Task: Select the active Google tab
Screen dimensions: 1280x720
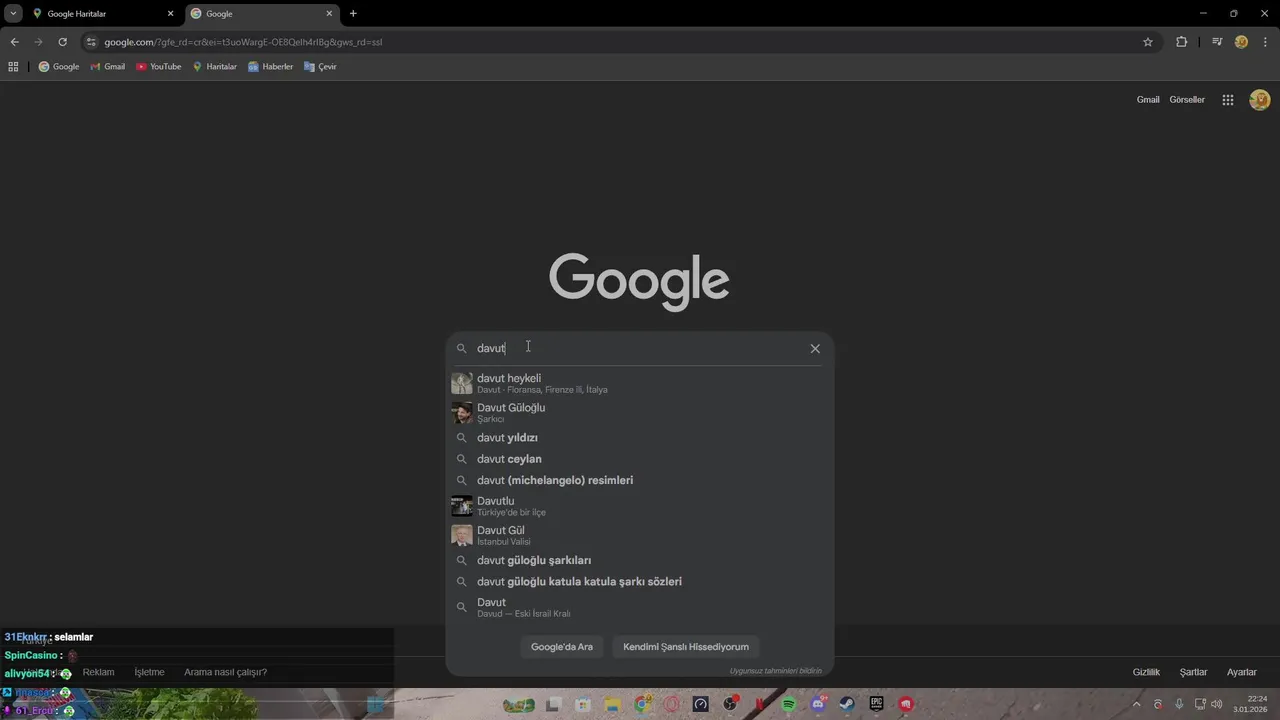Action: pos(262,14)
